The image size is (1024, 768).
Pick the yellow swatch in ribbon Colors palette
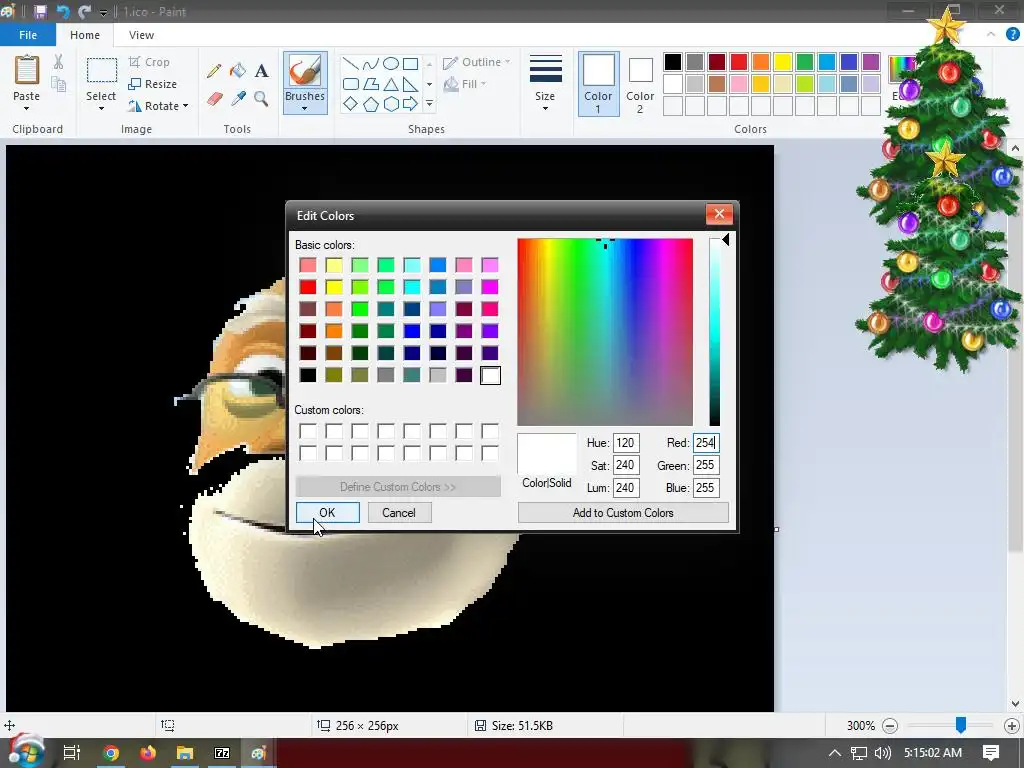pyautogui.click(x=782, y=62)
